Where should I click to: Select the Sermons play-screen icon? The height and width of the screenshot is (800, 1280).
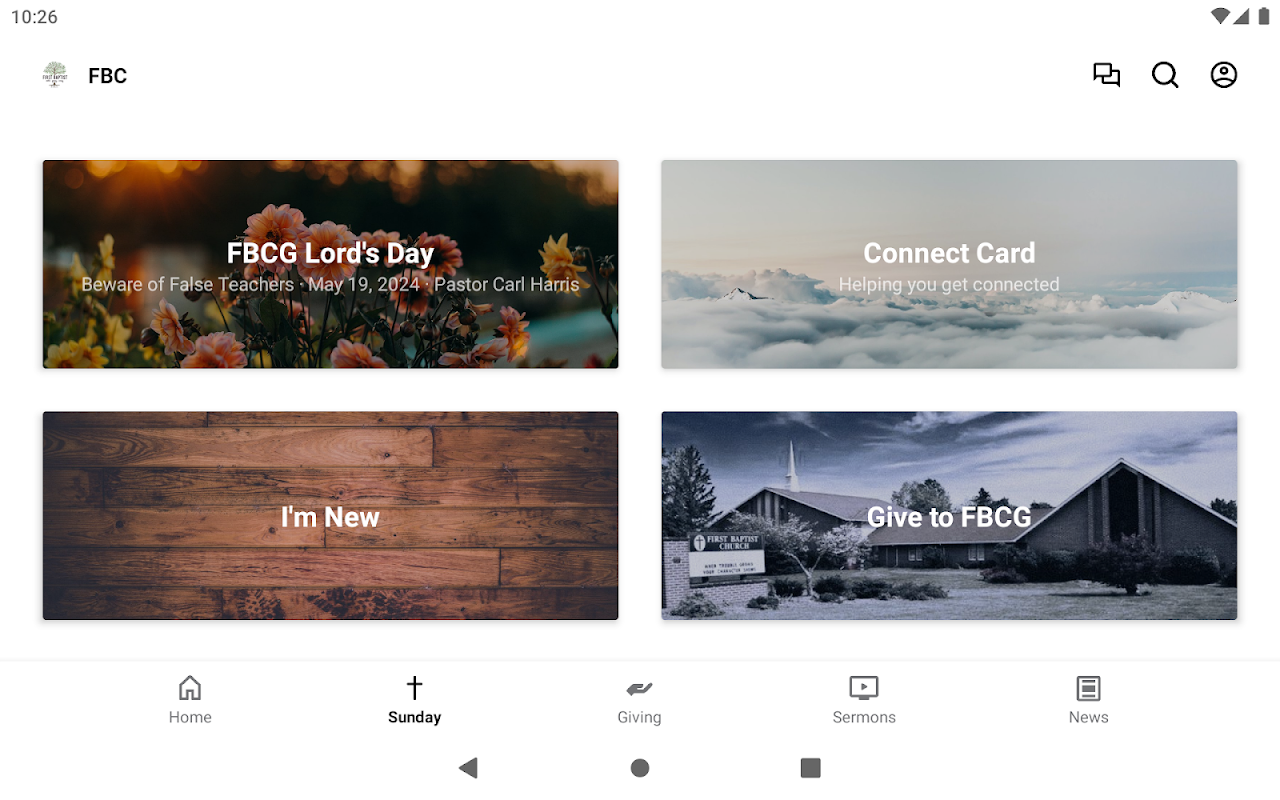coord(864,688)
